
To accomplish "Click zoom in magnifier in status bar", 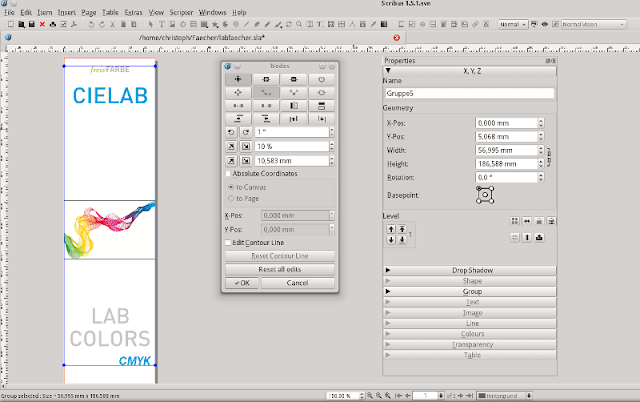I will [387, 395].
